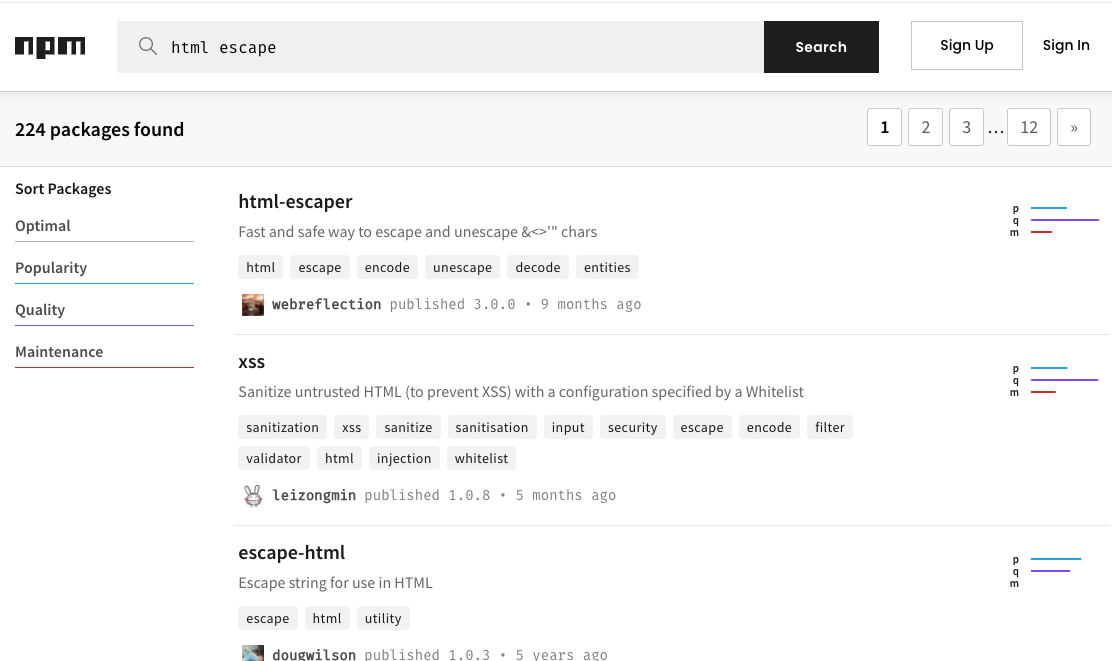Click the Search button
This screenshot has width=1112, height=661.
[821, 46]
